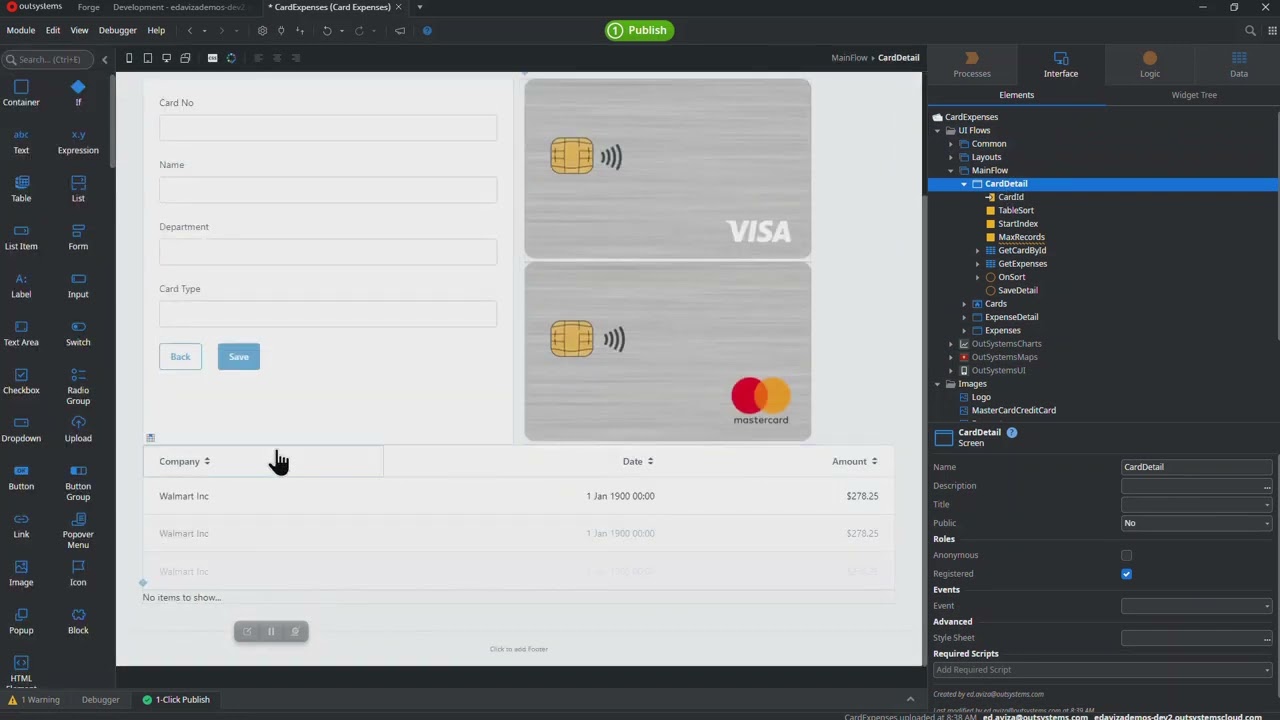Collapse the MainFlow tree node
The image size is (1280, 720).
(x=951, y=170)
